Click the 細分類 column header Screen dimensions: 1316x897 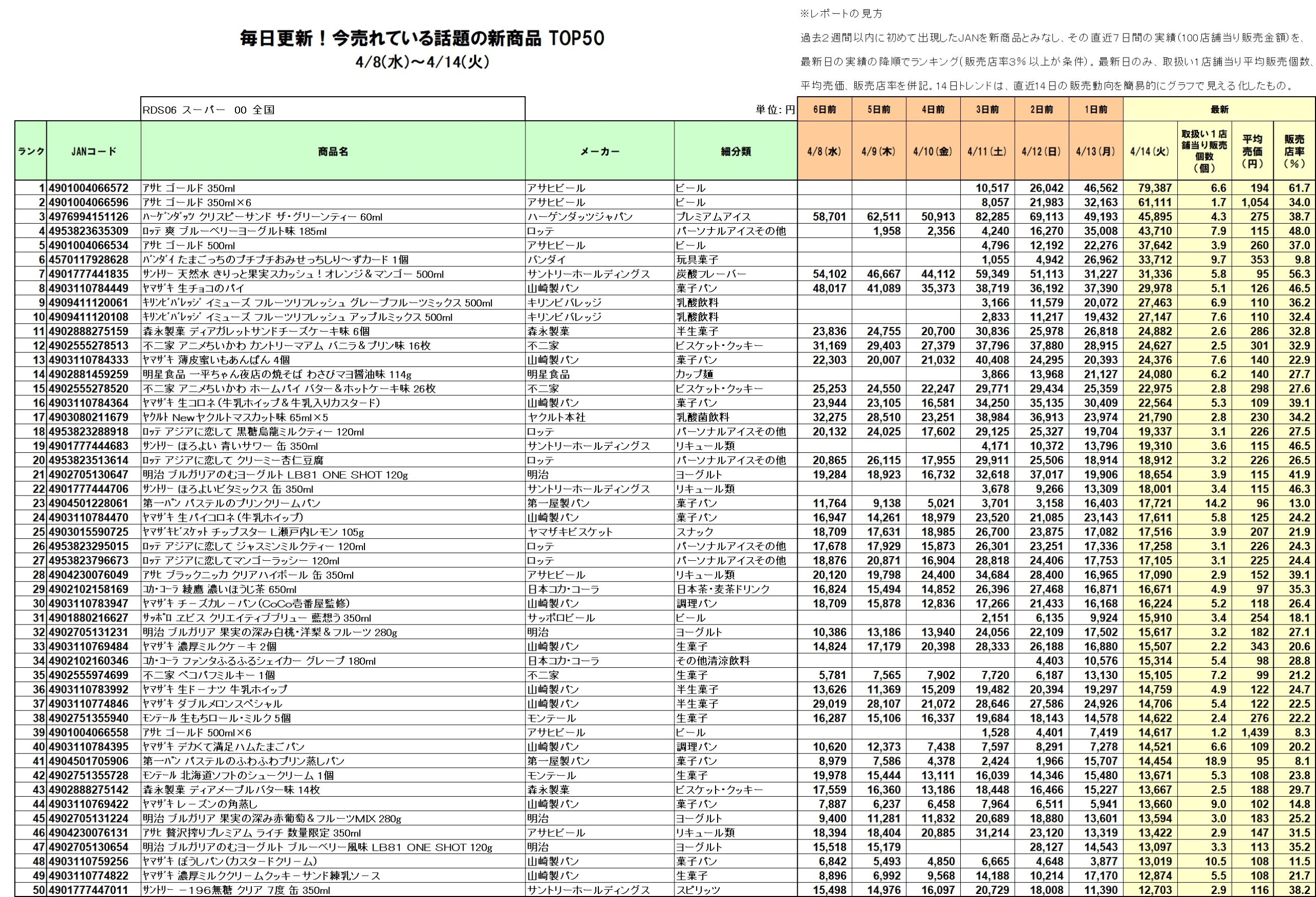pyautogui.click(x=736, y=151)
